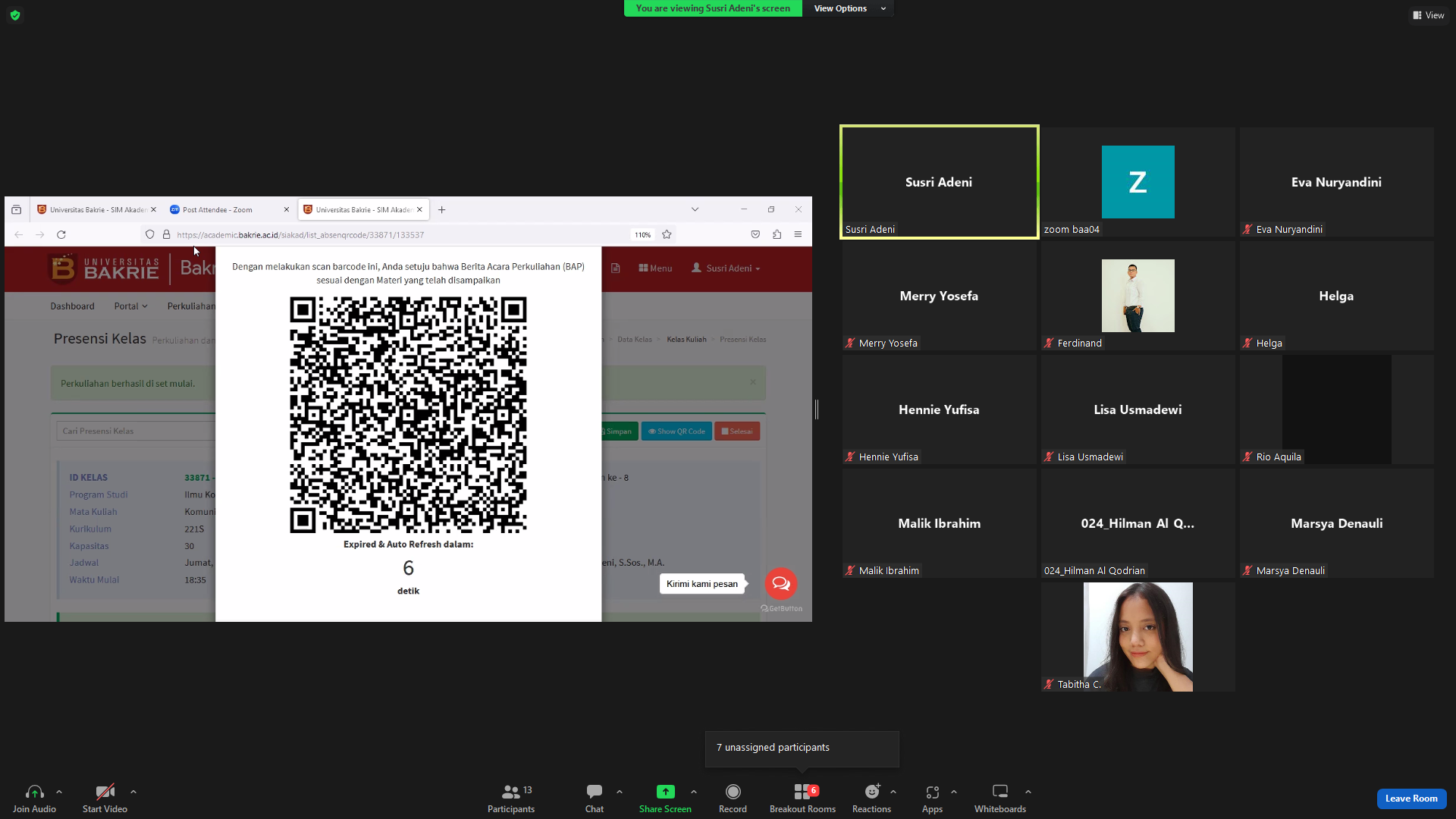The image size is (1456, 819).
Task: Bookmark the page with the star icon
Action: click(x=667, y=235)
